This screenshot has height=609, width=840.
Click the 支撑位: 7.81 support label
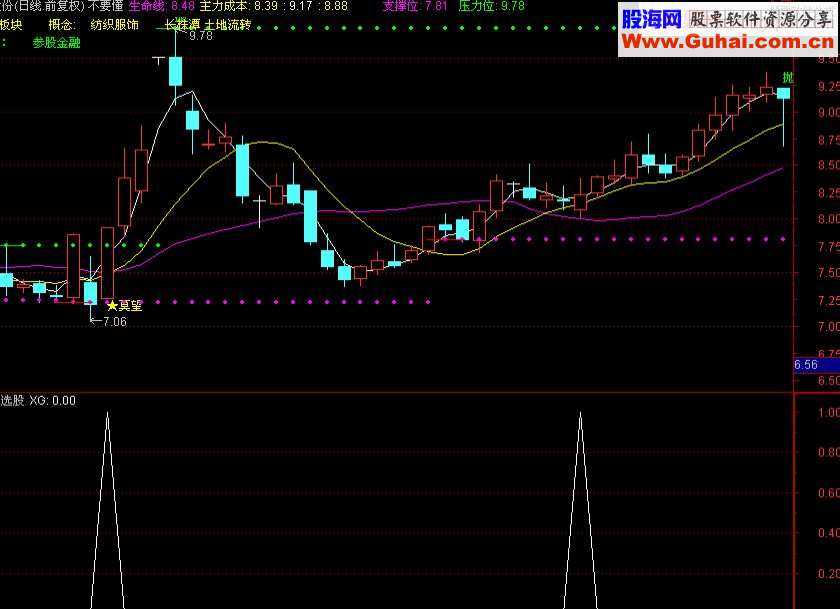415,6
